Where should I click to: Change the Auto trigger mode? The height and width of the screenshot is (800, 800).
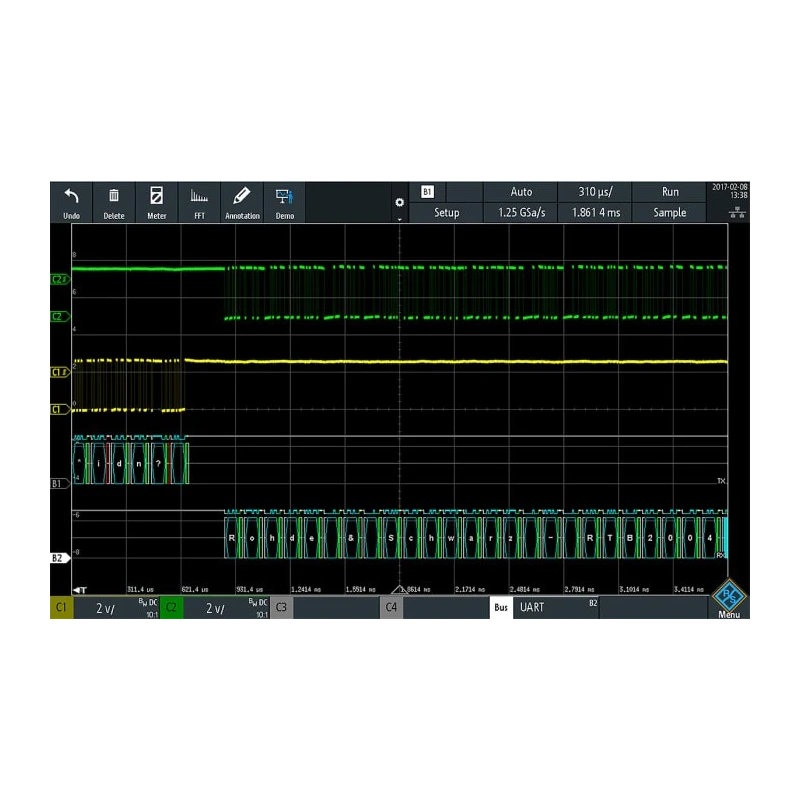[x=521, y=192]
